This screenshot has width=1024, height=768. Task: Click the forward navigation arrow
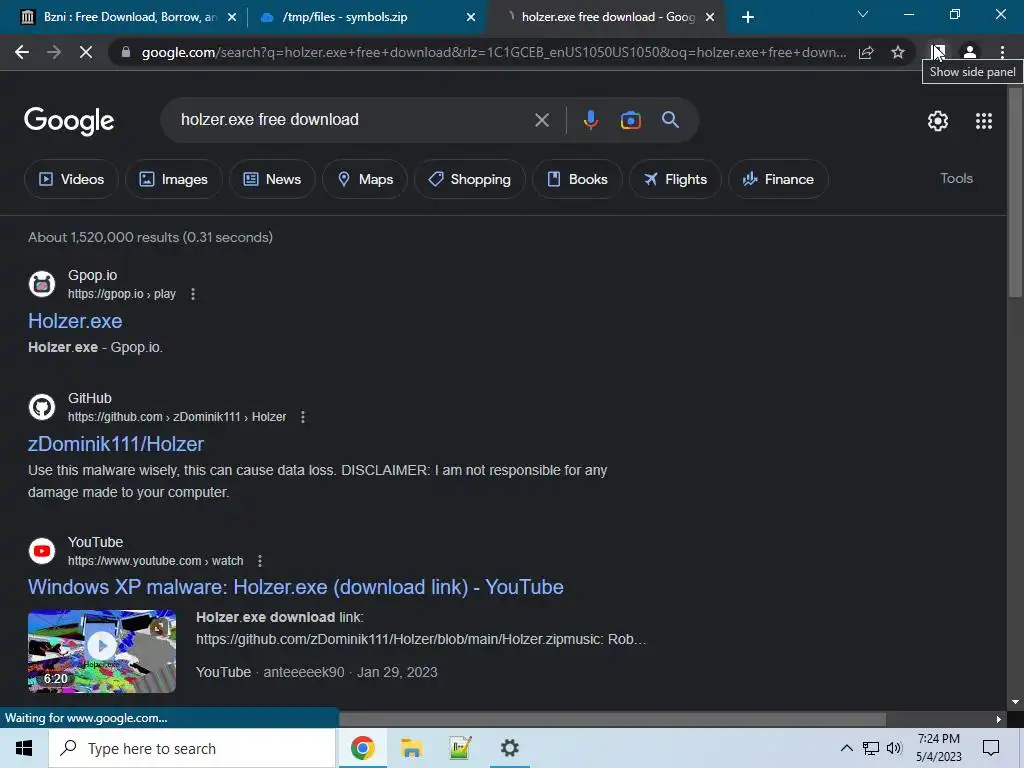click(54, 52)
